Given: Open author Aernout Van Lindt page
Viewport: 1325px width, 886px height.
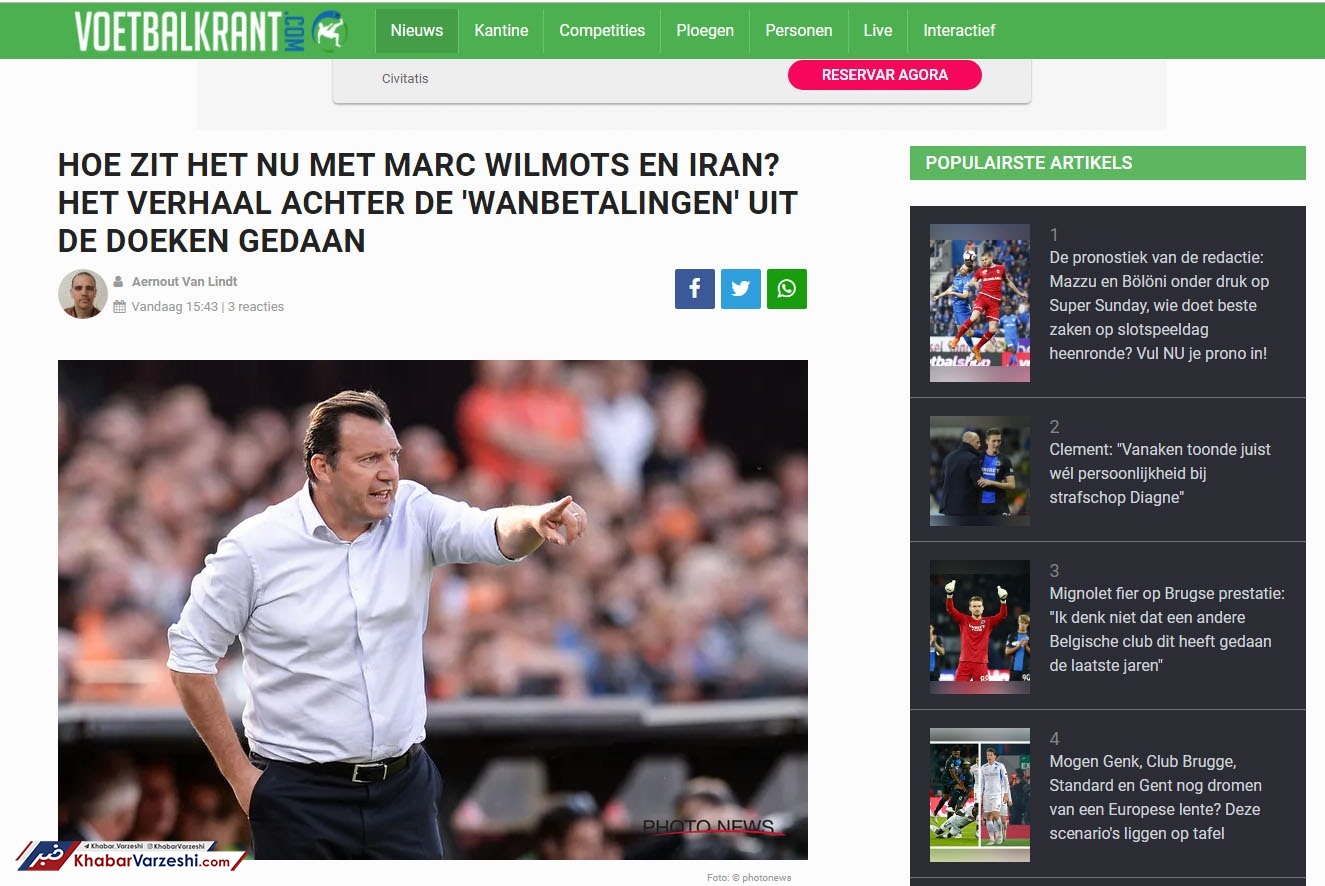Looking at the screenshot, I should pos(185,282).
